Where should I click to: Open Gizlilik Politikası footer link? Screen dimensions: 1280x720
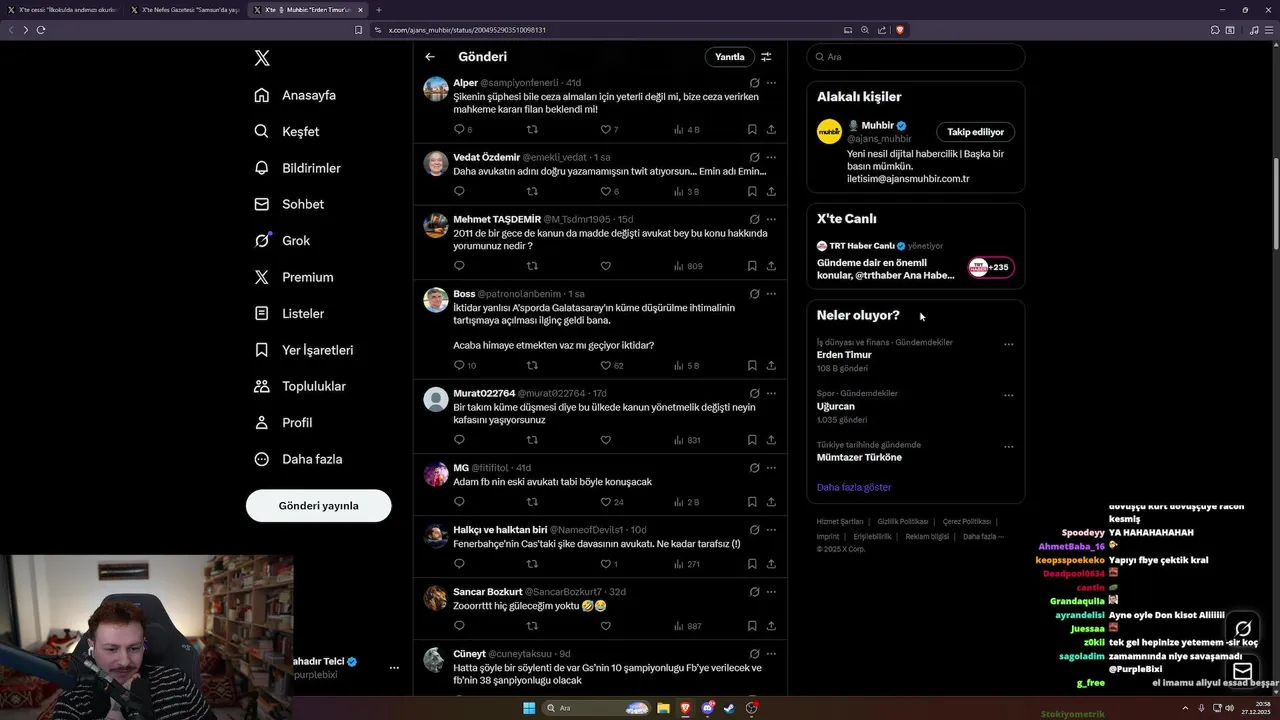click(x=904, y=522)
